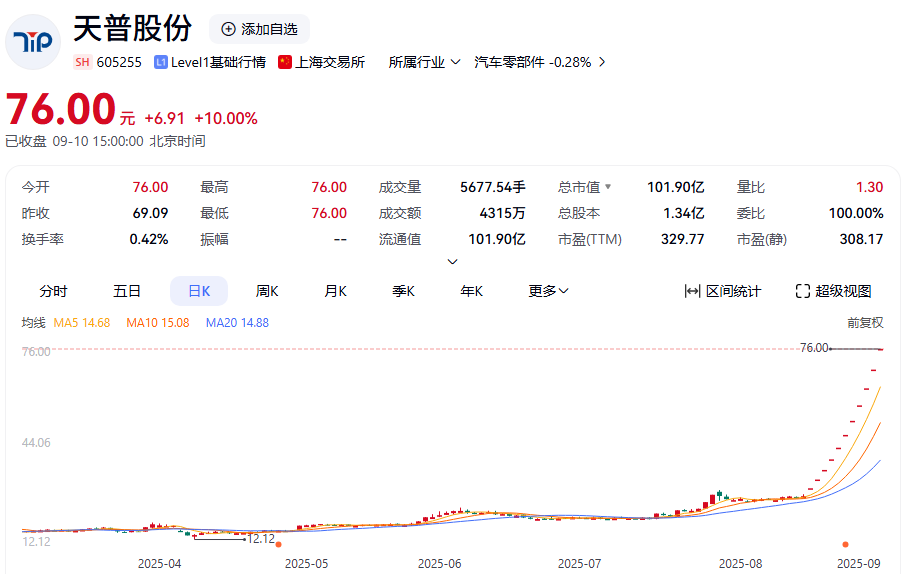Click the 超级视图 fullscreen frame icon

point(803,291)
